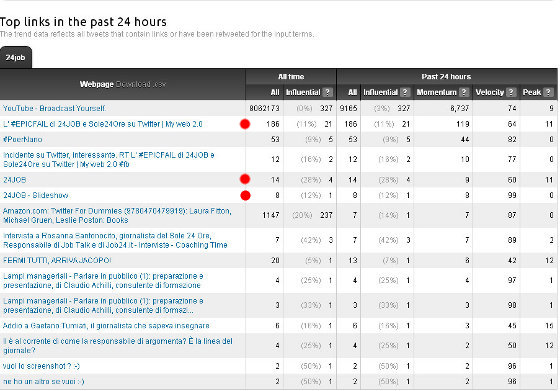Click the Momentum column header
The height and width of the screenshot is (391, 560).
(x=436, y=92)
